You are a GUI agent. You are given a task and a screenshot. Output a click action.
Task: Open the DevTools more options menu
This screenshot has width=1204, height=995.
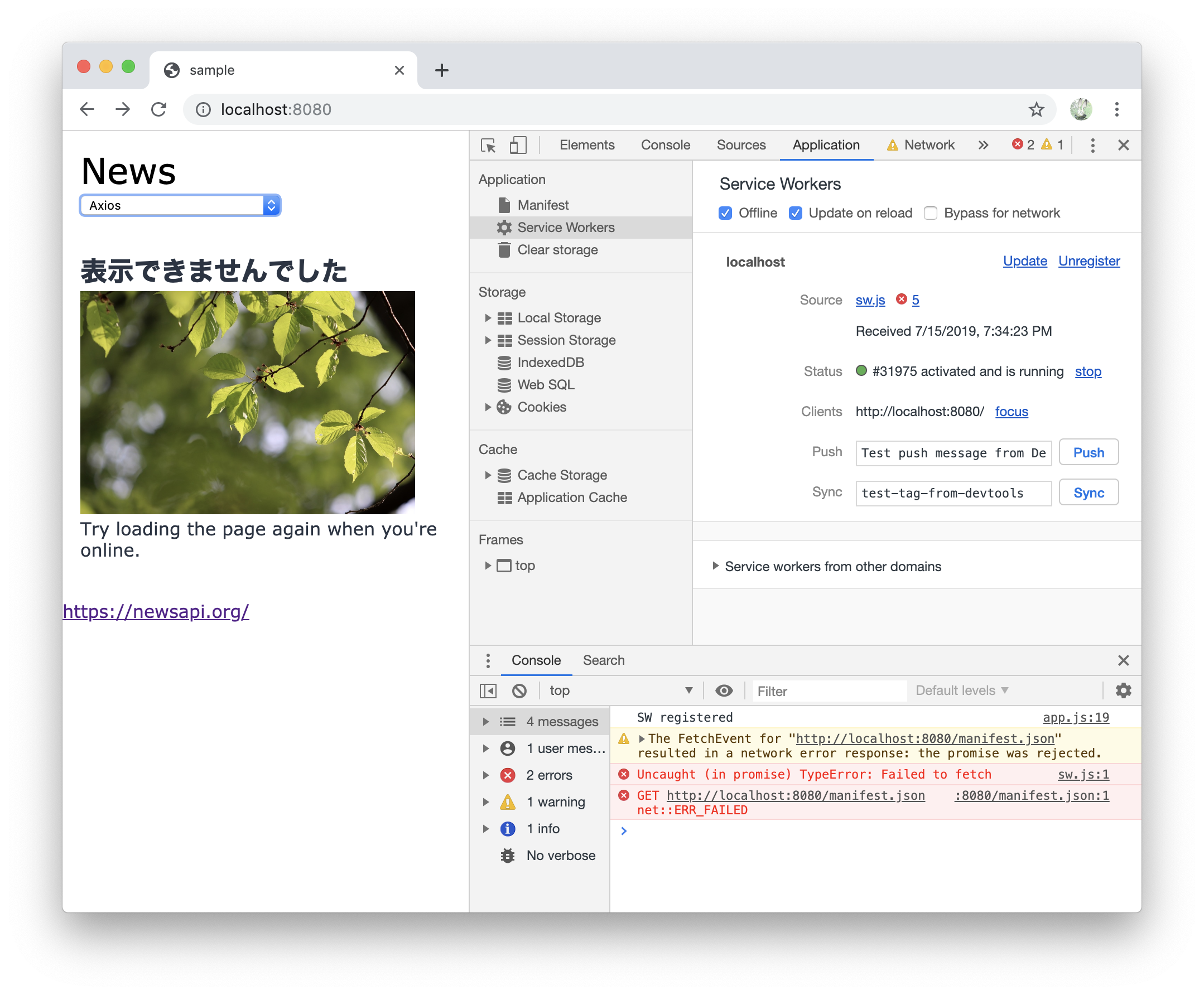(x=1092, y=145)
